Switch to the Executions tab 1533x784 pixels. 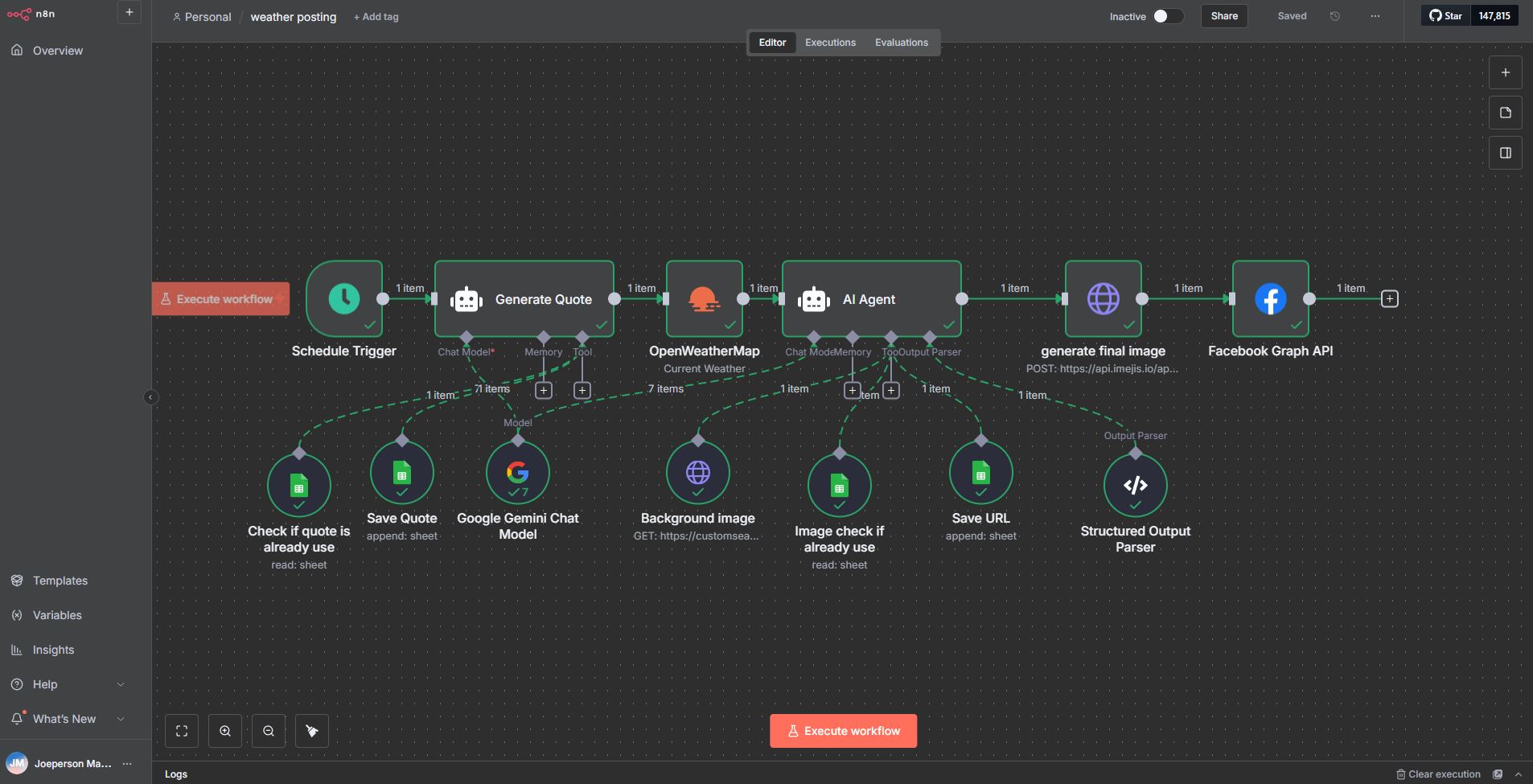(830, 43)
